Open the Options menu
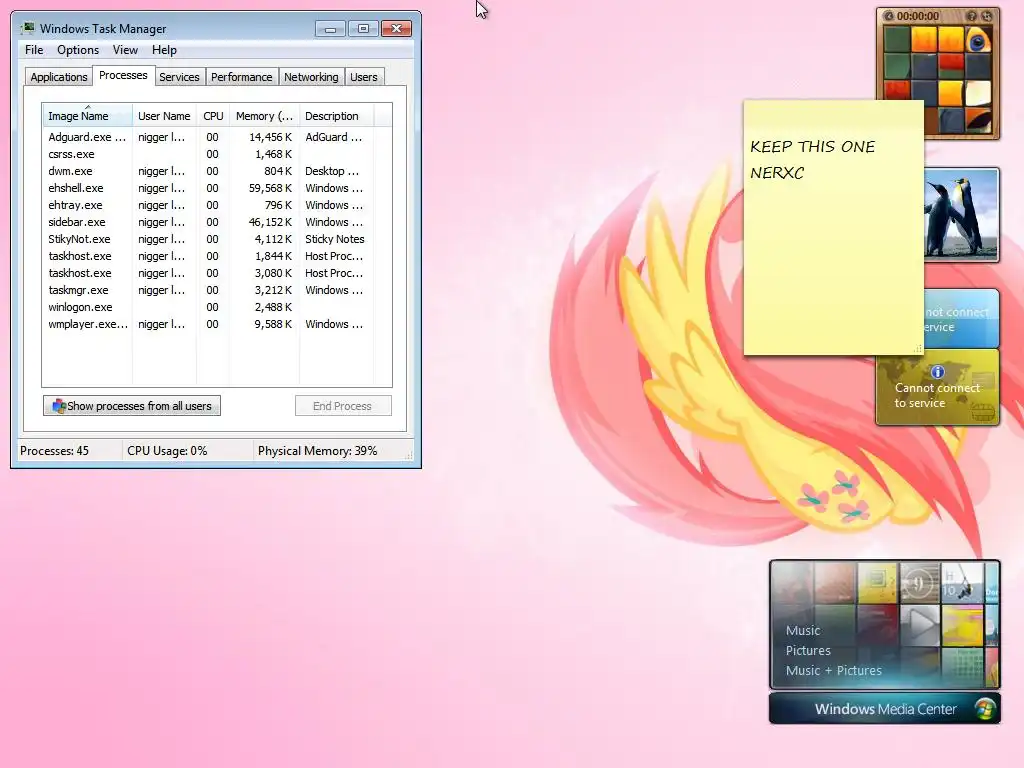1024x768 pixels. 78,50
